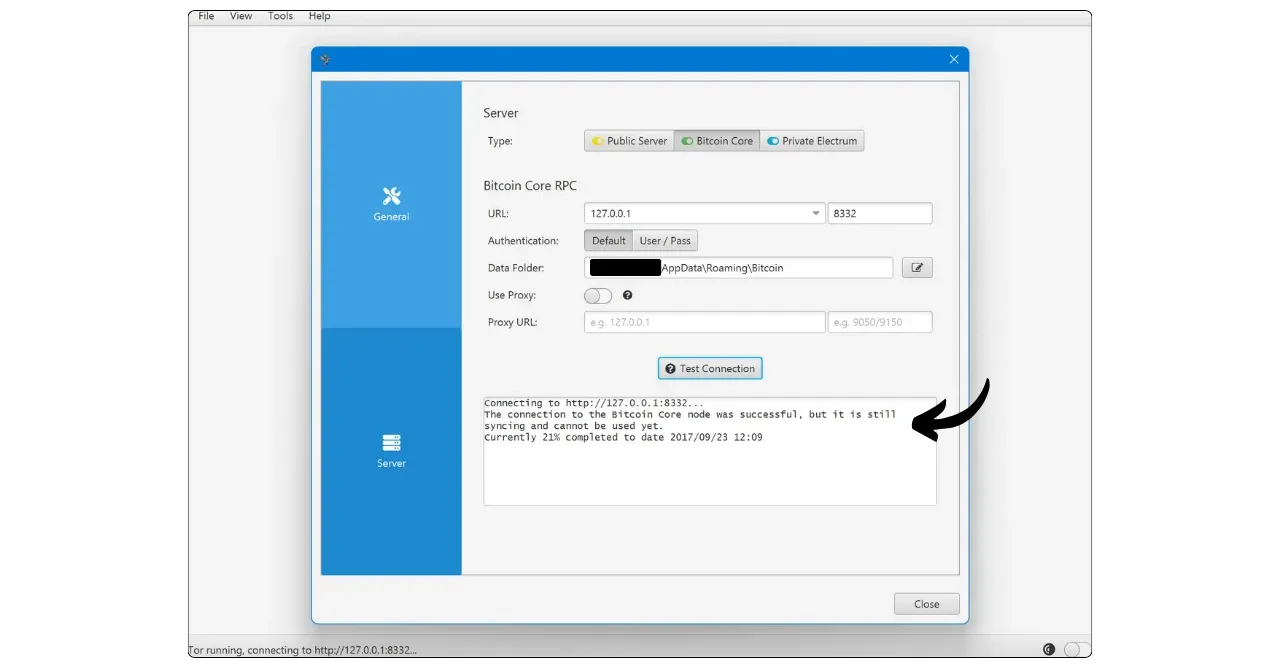This screenshot has width=1280, height=668.
Task: Open the Tools menu
Action: [x=281, y=16]
